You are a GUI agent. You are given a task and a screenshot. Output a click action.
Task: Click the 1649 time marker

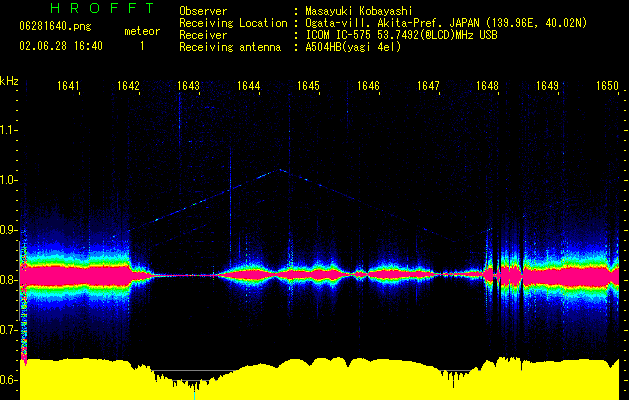[x=548, y=86]
